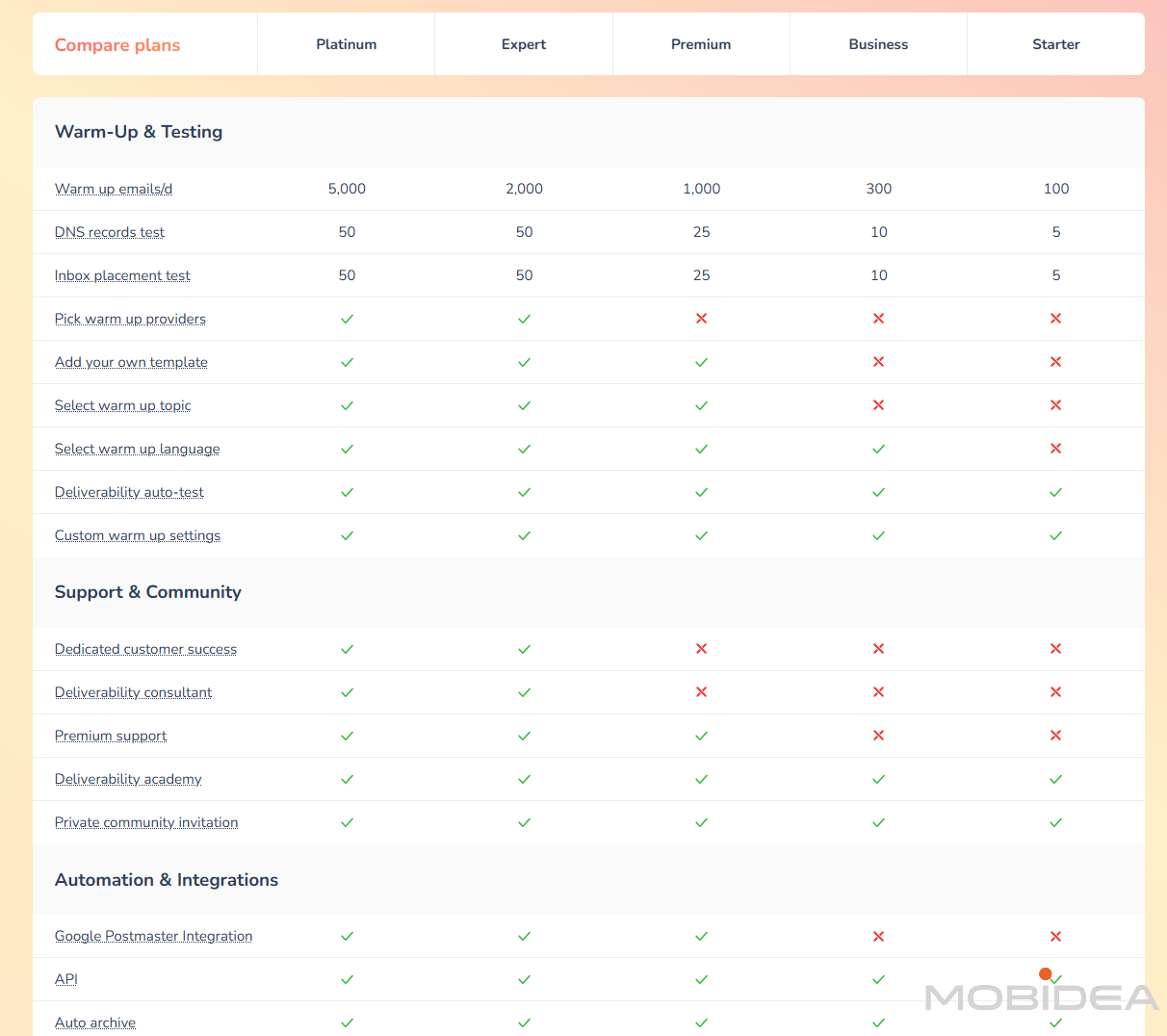The image size is (1167, 1036).
Task: Click the Starter red cross for Premium support
Action: [x=1055, y=736]
